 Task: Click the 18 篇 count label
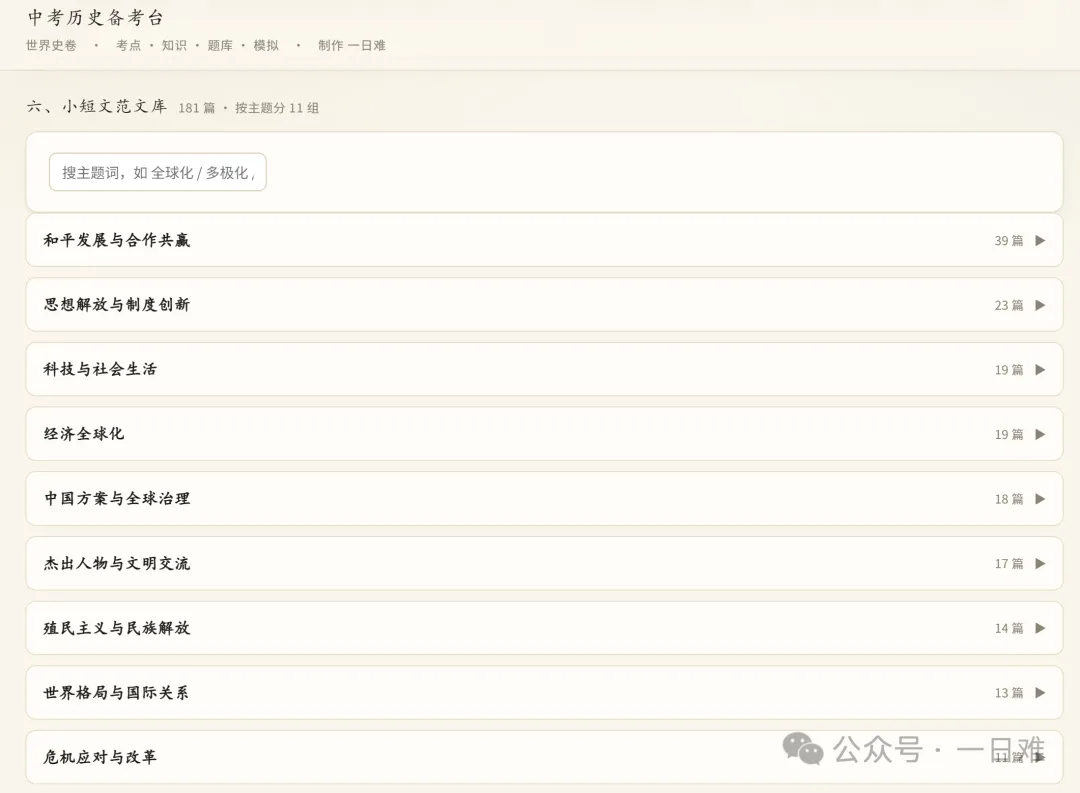coord(1009,499)
